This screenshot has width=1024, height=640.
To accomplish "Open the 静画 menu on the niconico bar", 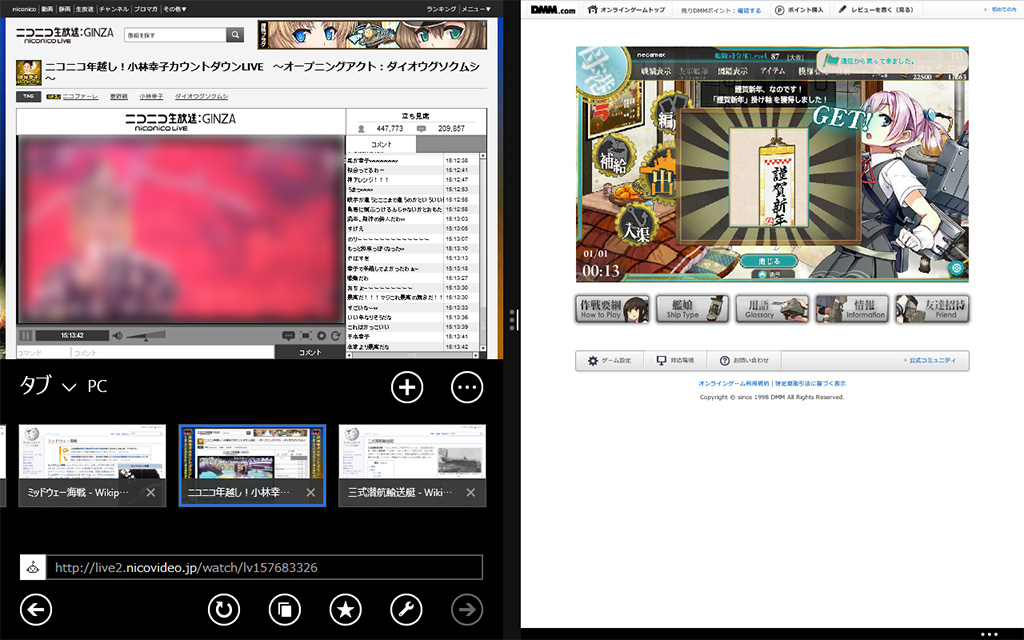I will (65, 9).
